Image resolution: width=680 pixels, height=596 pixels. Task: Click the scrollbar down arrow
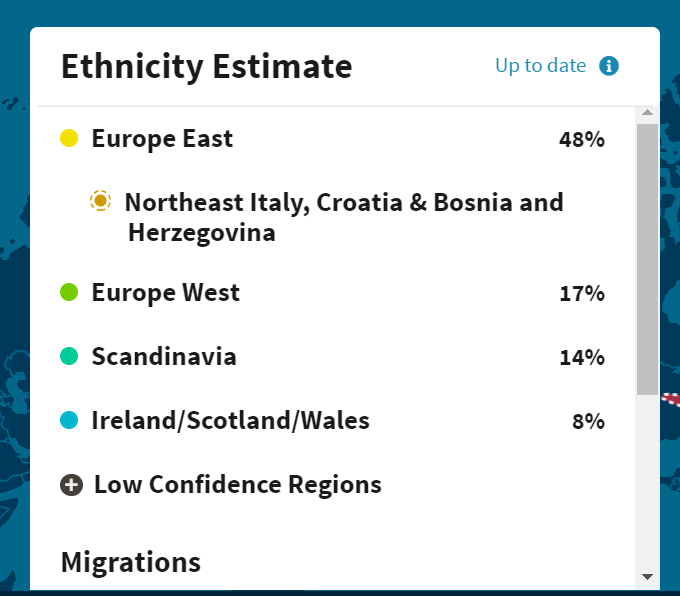coord(647,577)
